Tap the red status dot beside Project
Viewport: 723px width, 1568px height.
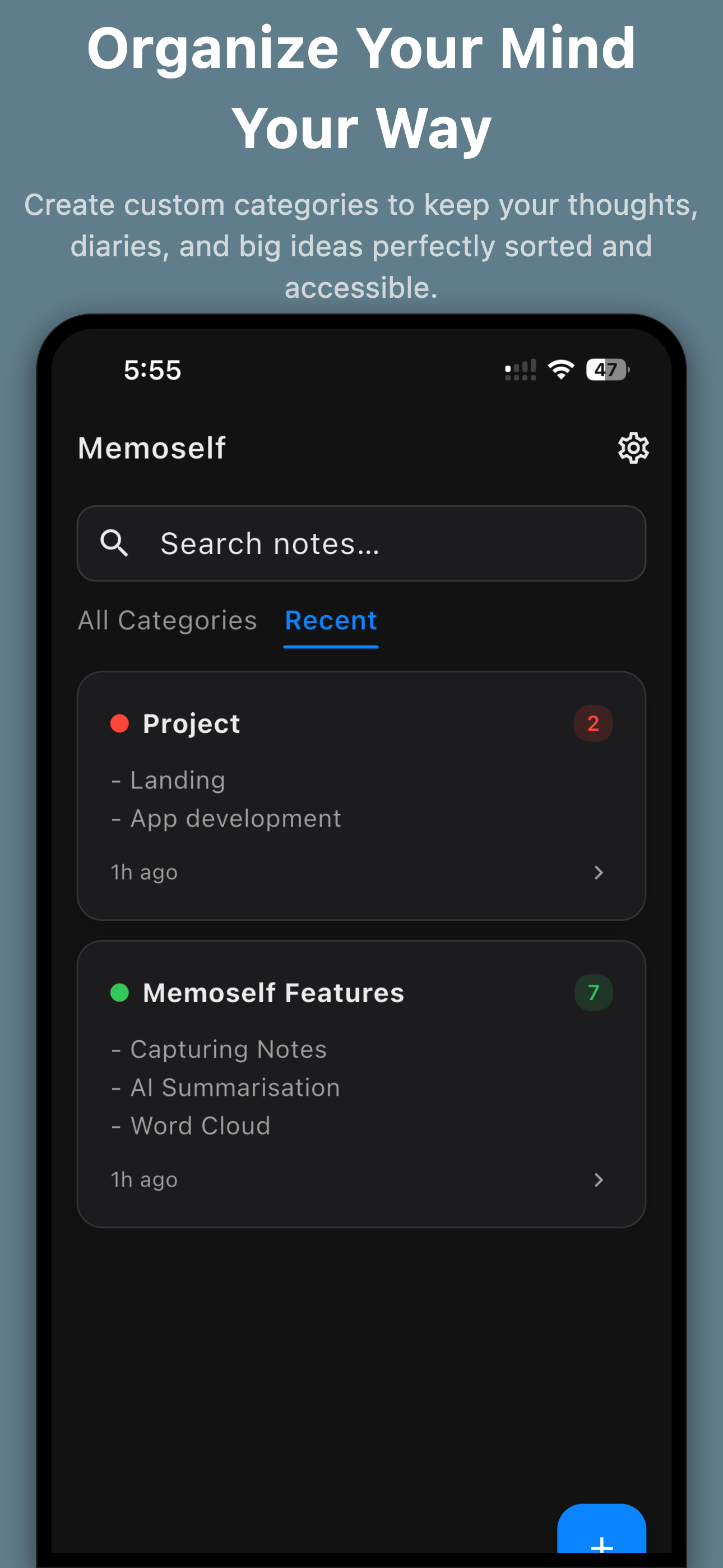(x=119, y=722)
